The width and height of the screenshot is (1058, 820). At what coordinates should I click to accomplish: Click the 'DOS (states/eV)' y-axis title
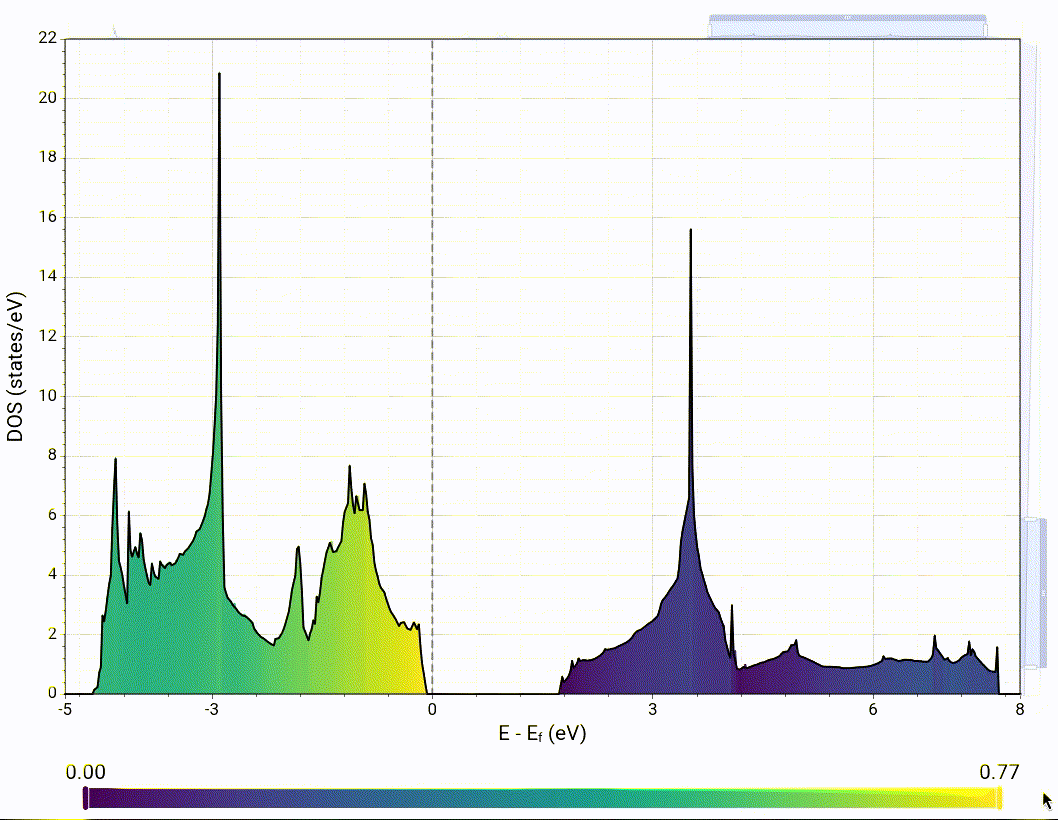point(17,369)
